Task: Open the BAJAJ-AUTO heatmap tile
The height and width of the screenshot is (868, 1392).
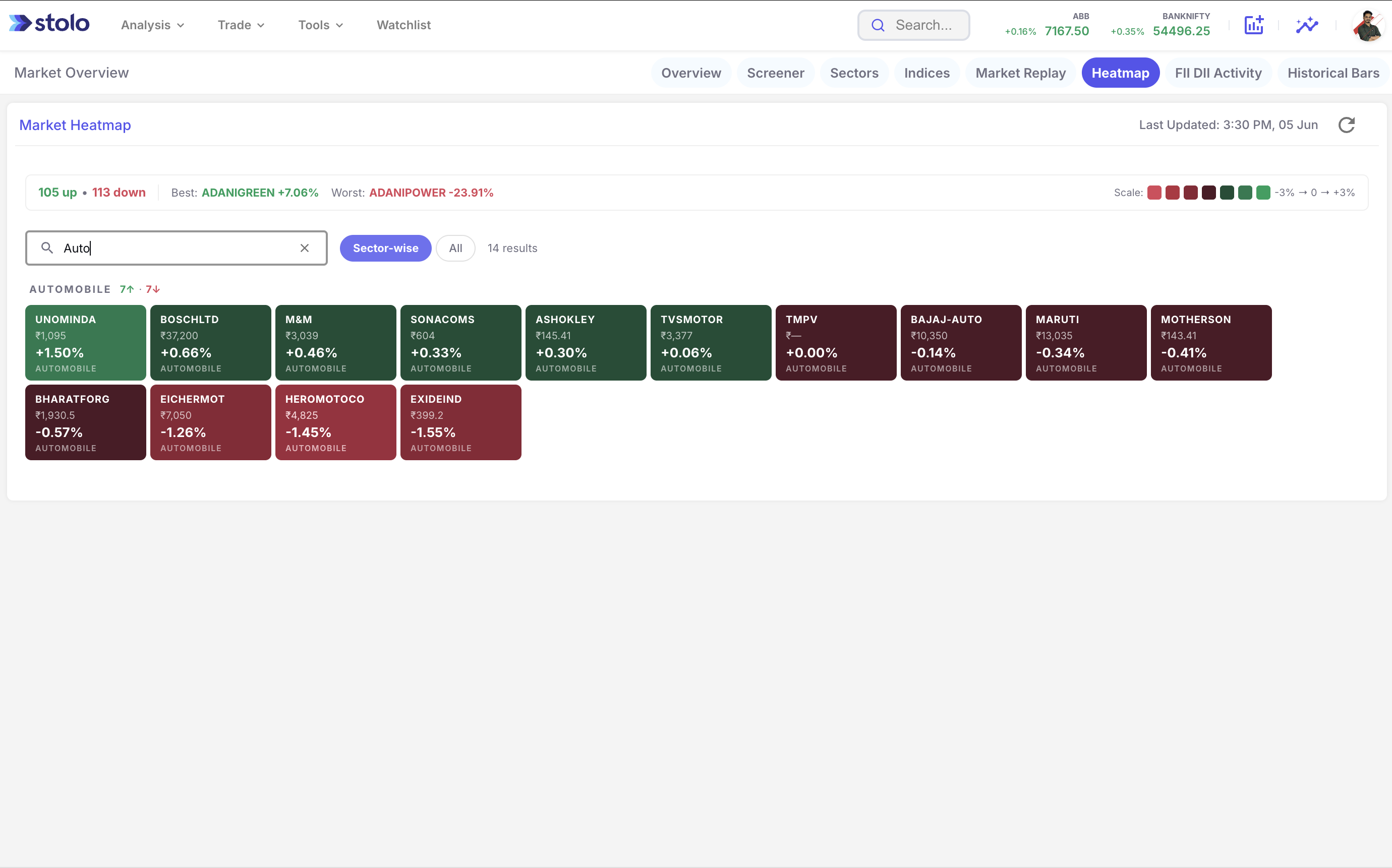Action: (961, 343)
